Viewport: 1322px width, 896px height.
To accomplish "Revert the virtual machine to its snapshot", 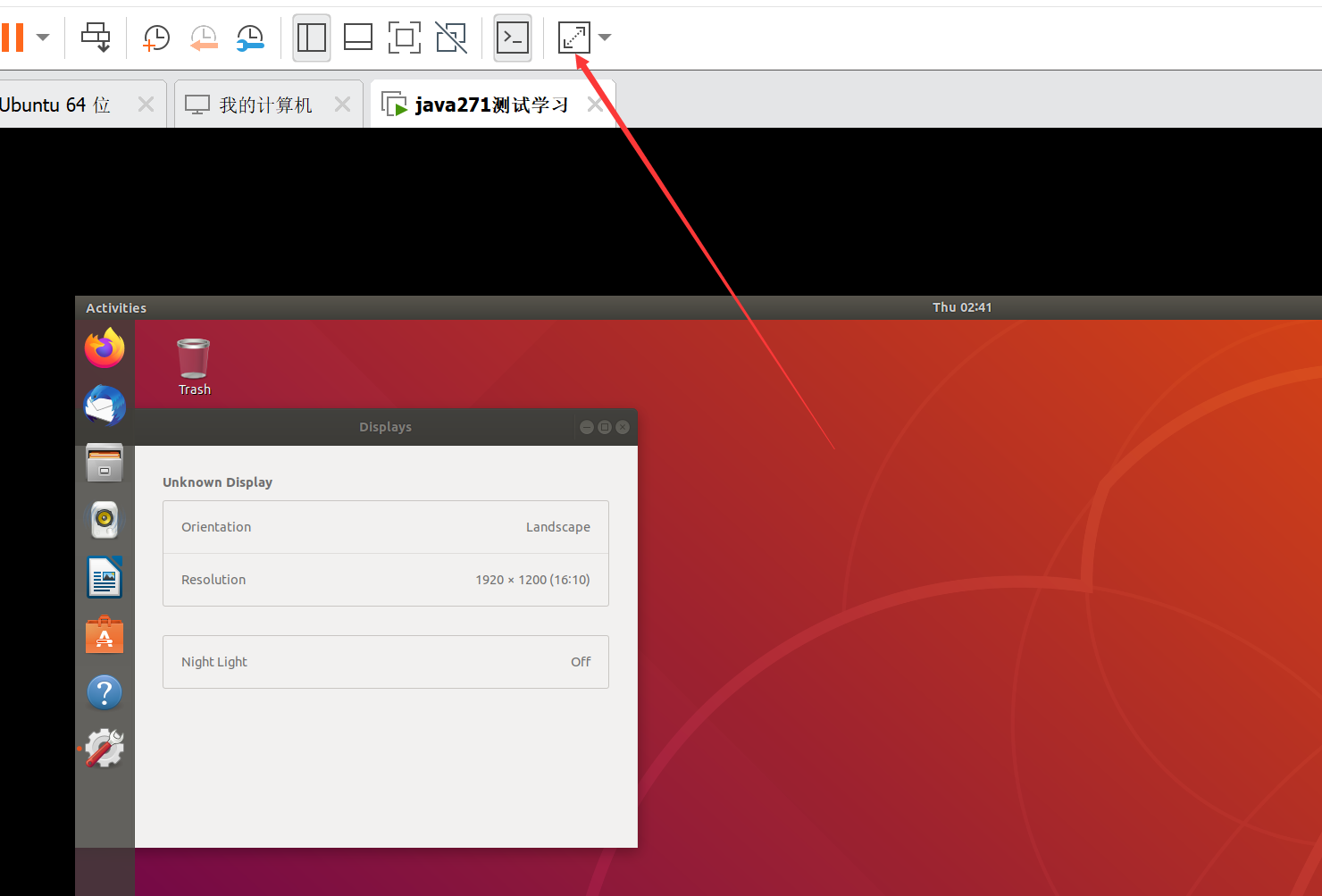I will [x=204, y=38].
